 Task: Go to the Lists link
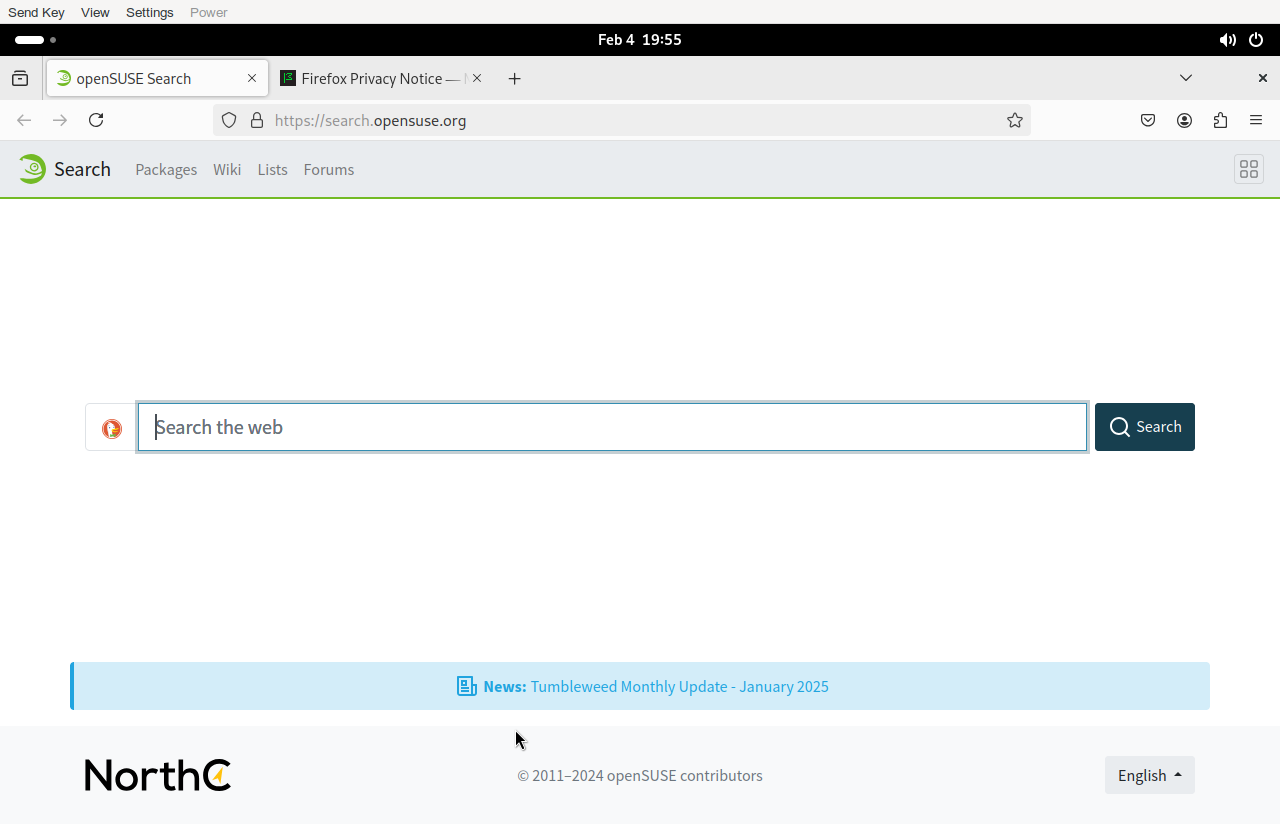tap(272, 170)
